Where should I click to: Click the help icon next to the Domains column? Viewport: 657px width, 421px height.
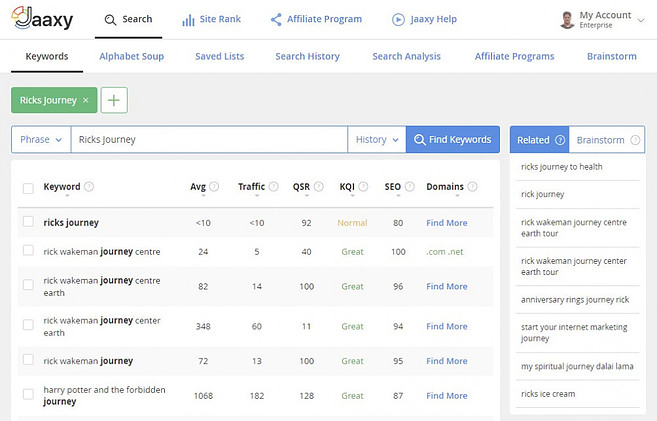[x=472, y=186]
